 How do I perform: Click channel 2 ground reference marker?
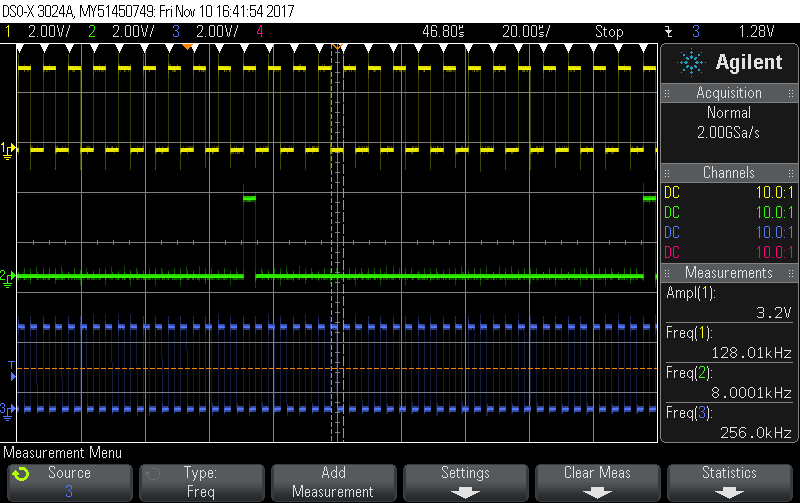tap(8, 279)
